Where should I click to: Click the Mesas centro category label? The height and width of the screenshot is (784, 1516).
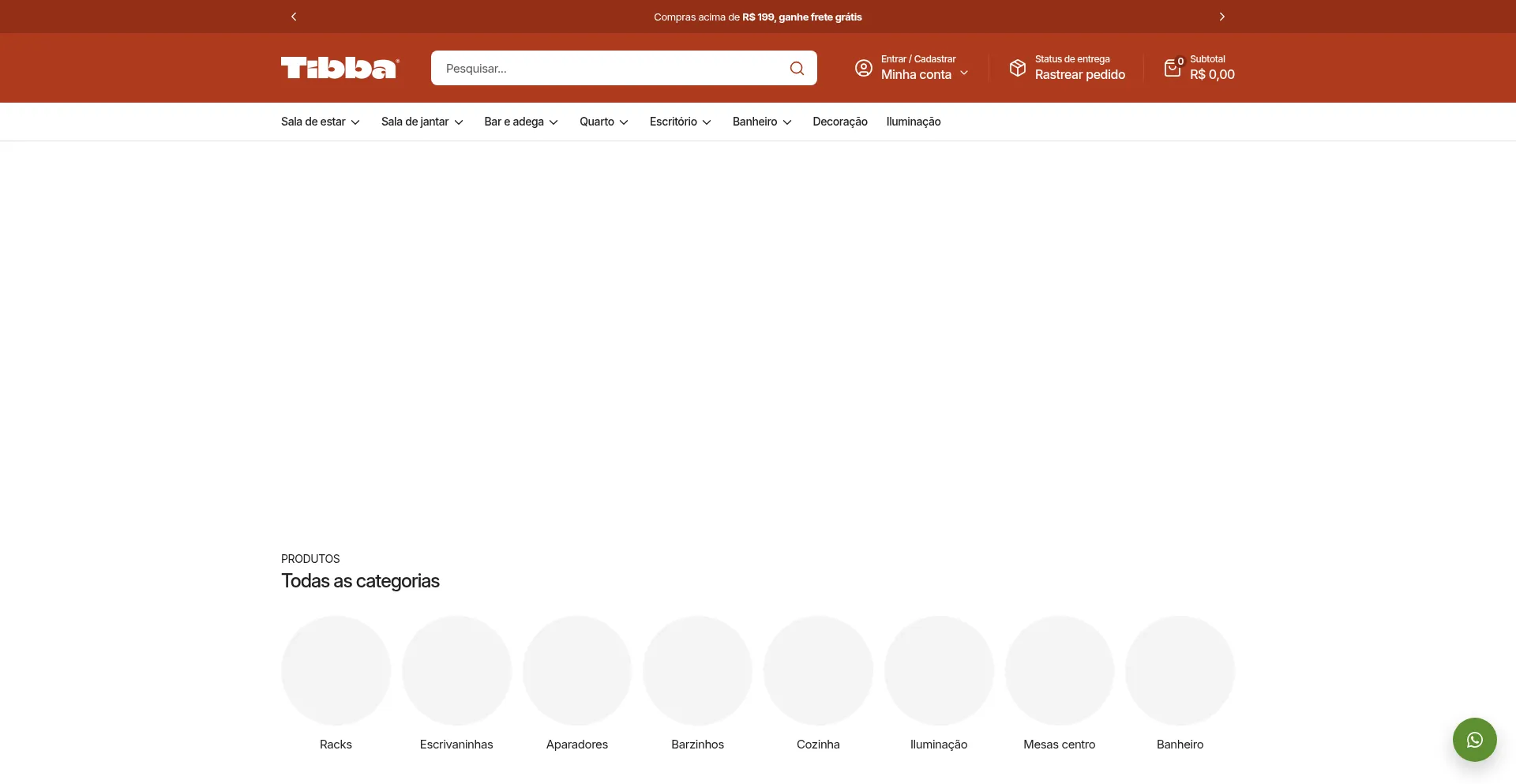[1060, 745]
